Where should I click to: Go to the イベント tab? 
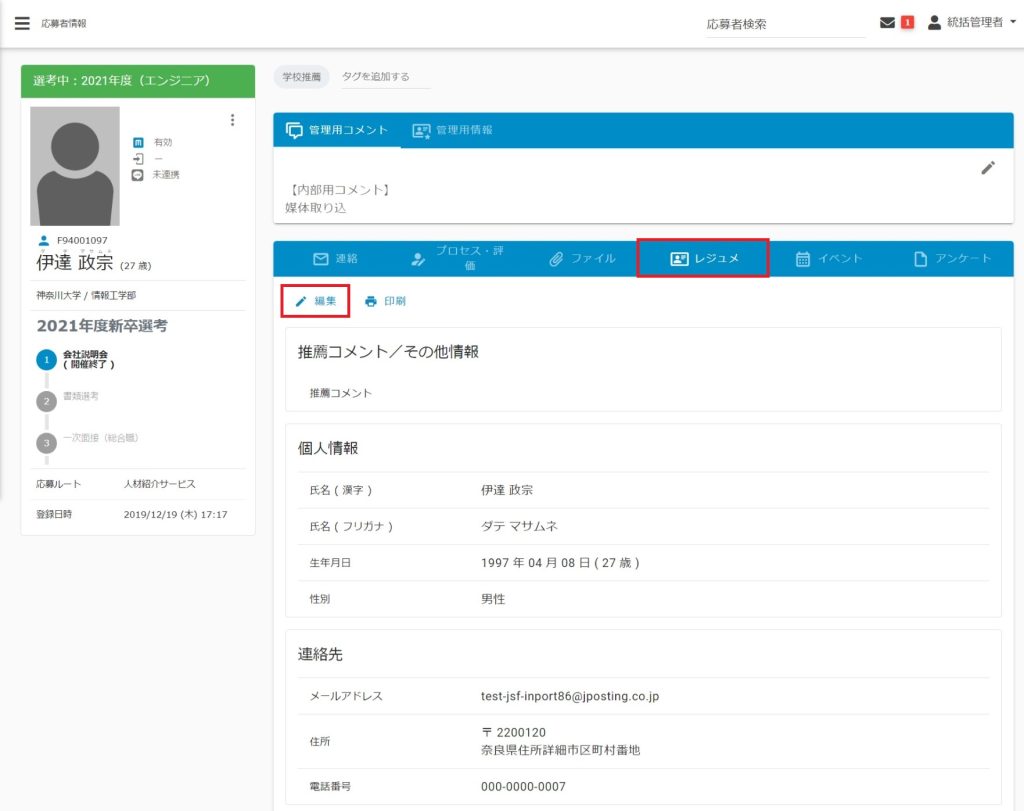point(828,259)
